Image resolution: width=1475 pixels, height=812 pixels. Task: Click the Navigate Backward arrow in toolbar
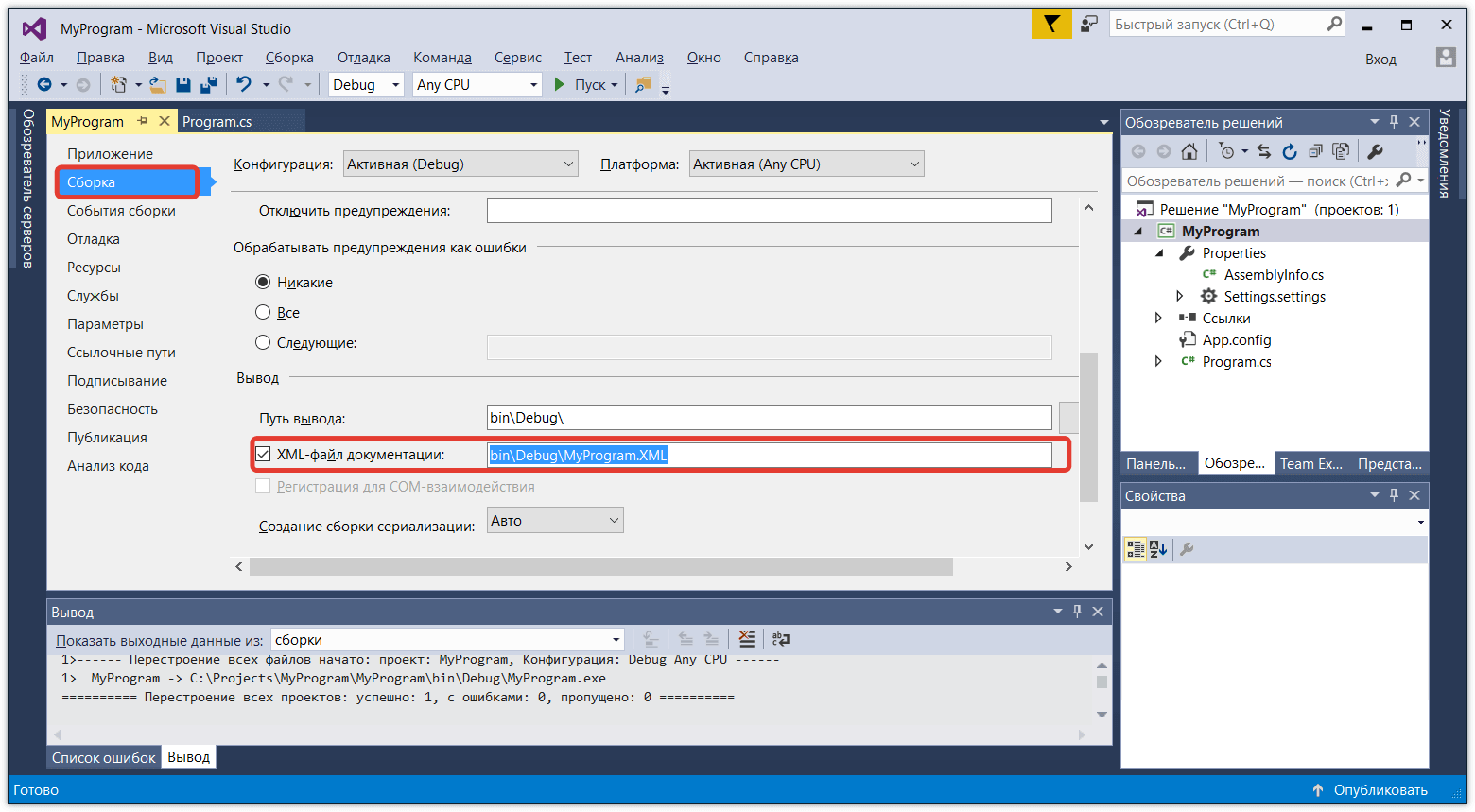[44, 85]
